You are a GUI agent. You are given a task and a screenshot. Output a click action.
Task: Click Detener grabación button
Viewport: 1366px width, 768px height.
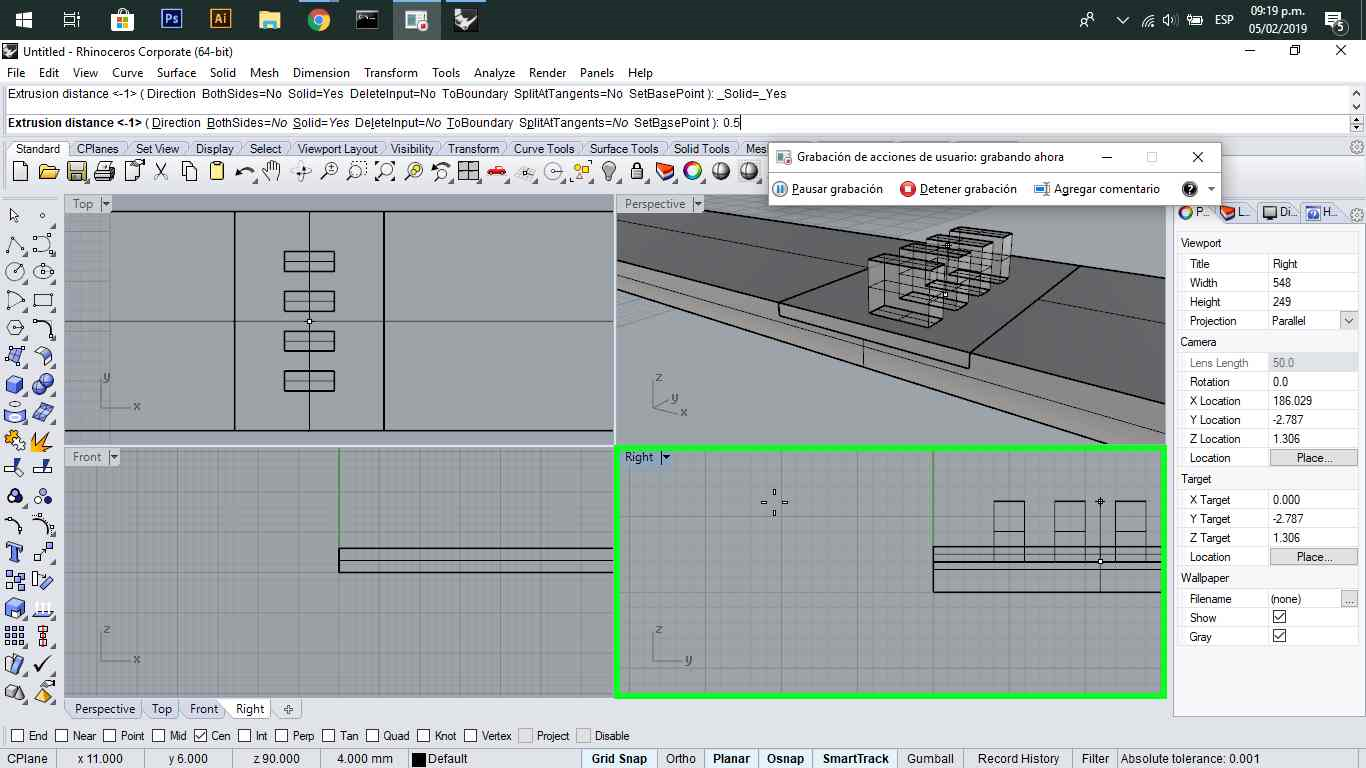958,189
